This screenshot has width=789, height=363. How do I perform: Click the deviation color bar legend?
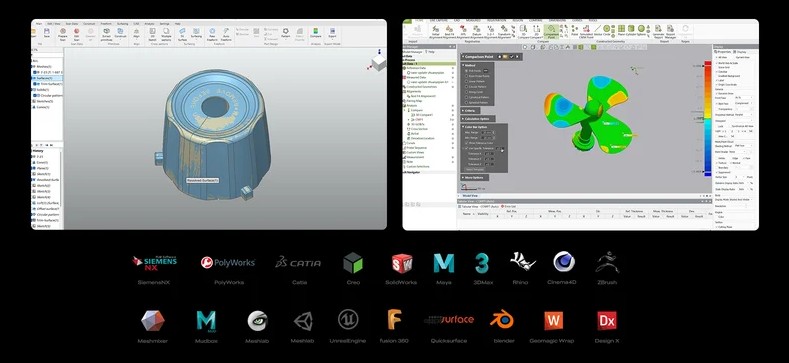point(707,120)
